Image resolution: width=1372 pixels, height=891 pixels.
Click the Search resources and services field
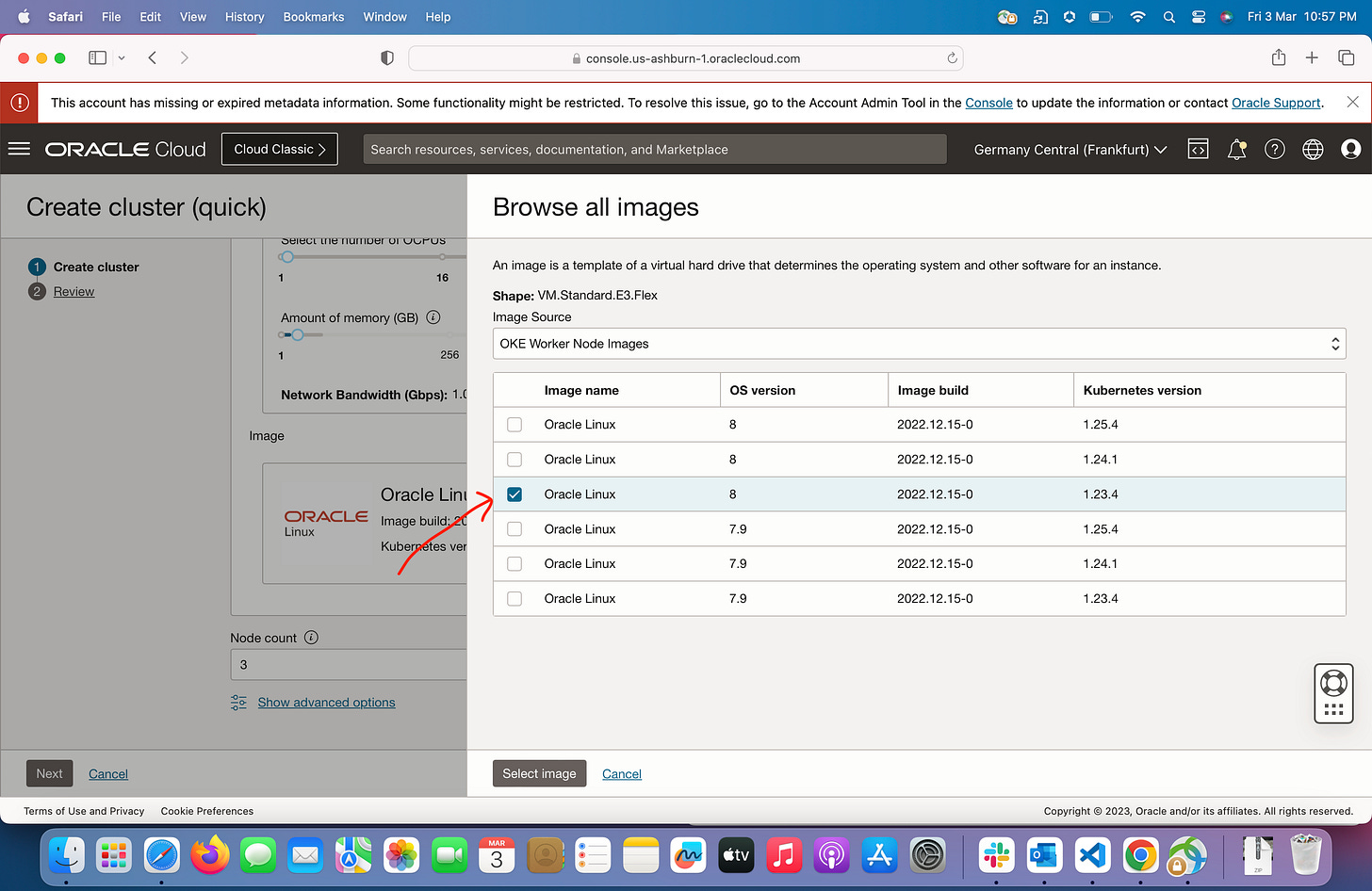(x=655, y=149)
